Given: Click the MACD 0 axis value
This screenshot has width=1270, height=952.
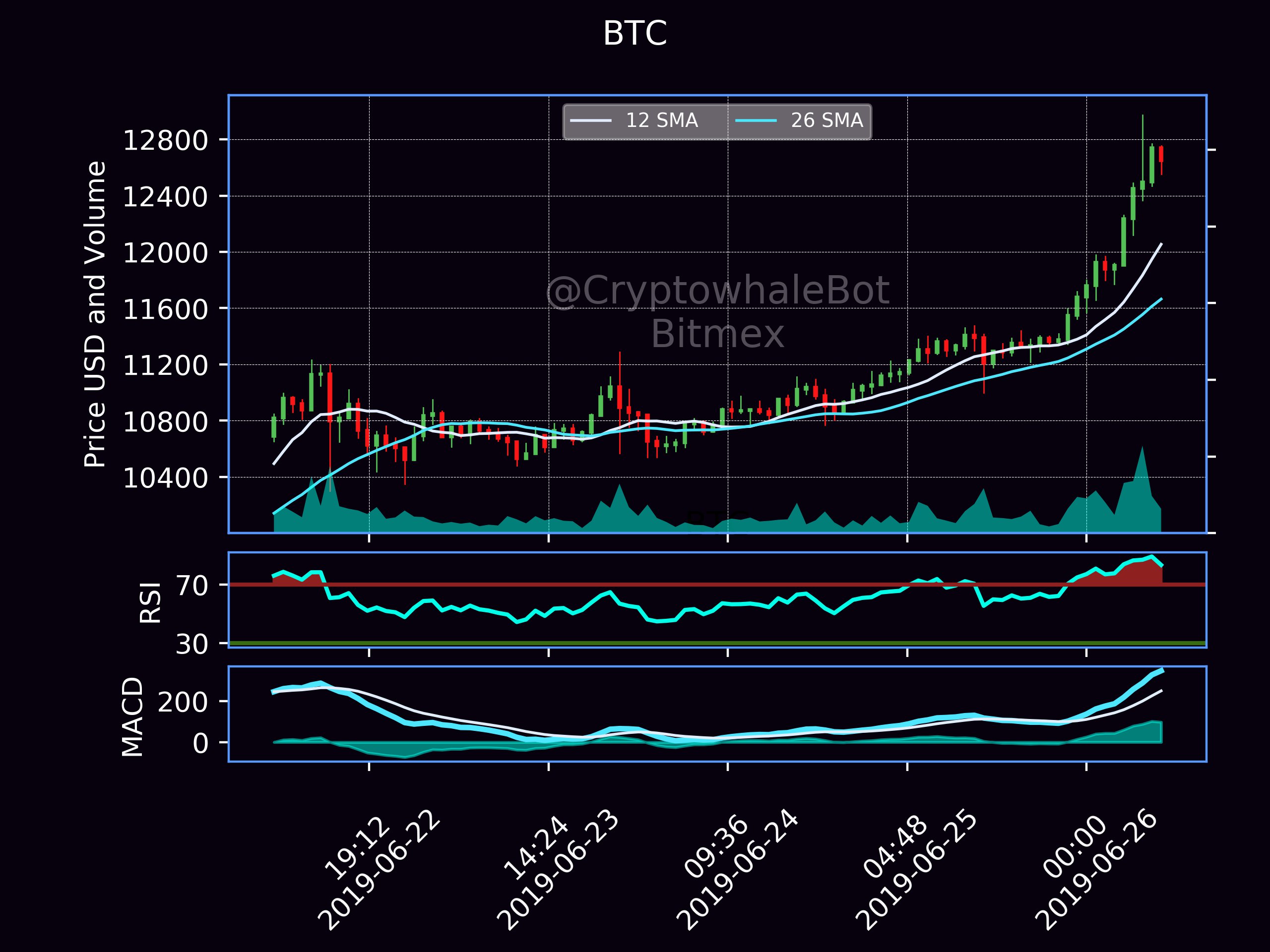Looking at the screenshot, I should [x=200, y=744].
